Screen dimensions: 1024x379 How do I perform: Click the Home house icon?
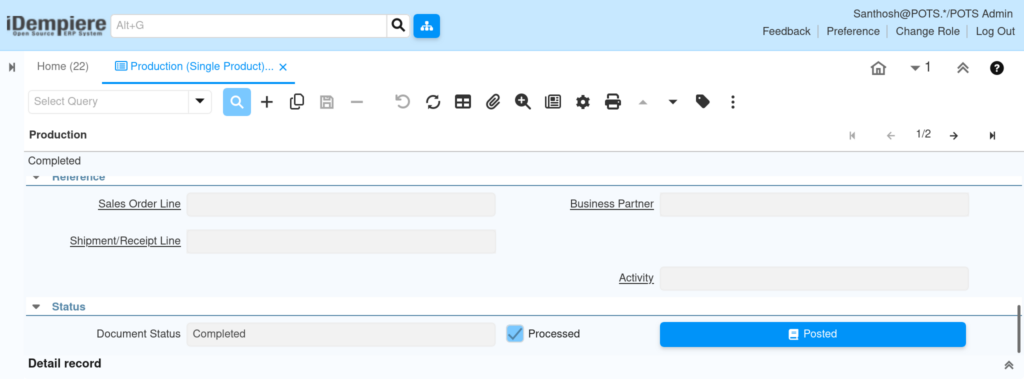click(878, 68)
